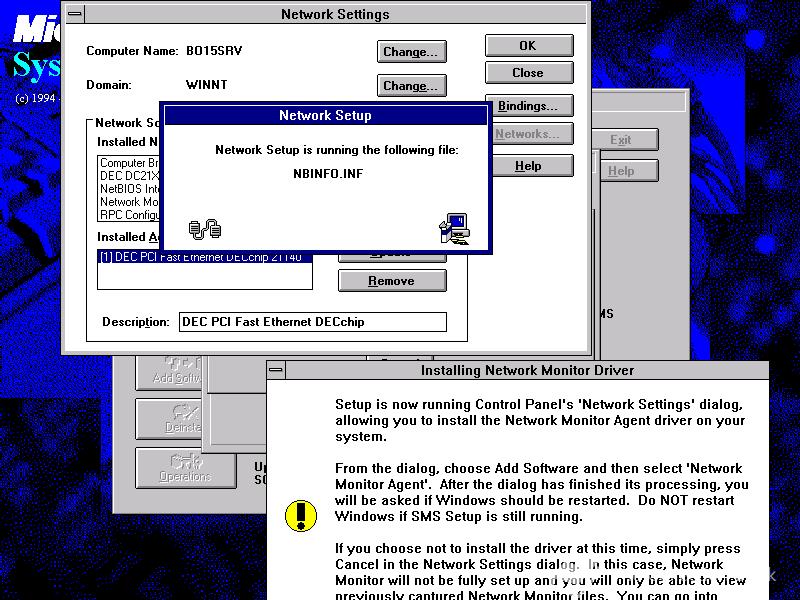
Task: Click the Network Setup dialog title bar
Action: click(326, 115)
